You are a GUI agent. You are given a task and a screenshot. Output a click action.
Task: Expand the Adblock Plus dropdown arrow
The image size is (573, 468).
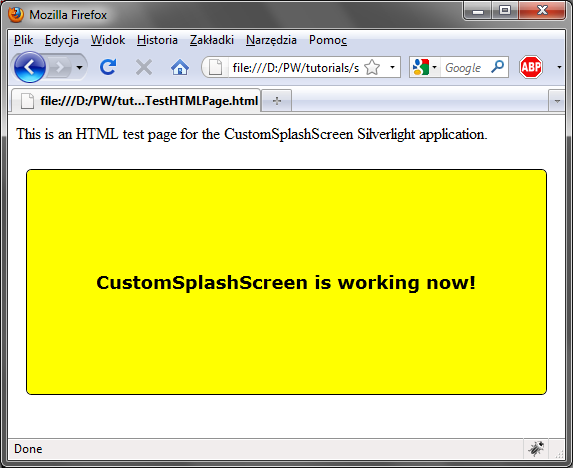click(559, 67)
